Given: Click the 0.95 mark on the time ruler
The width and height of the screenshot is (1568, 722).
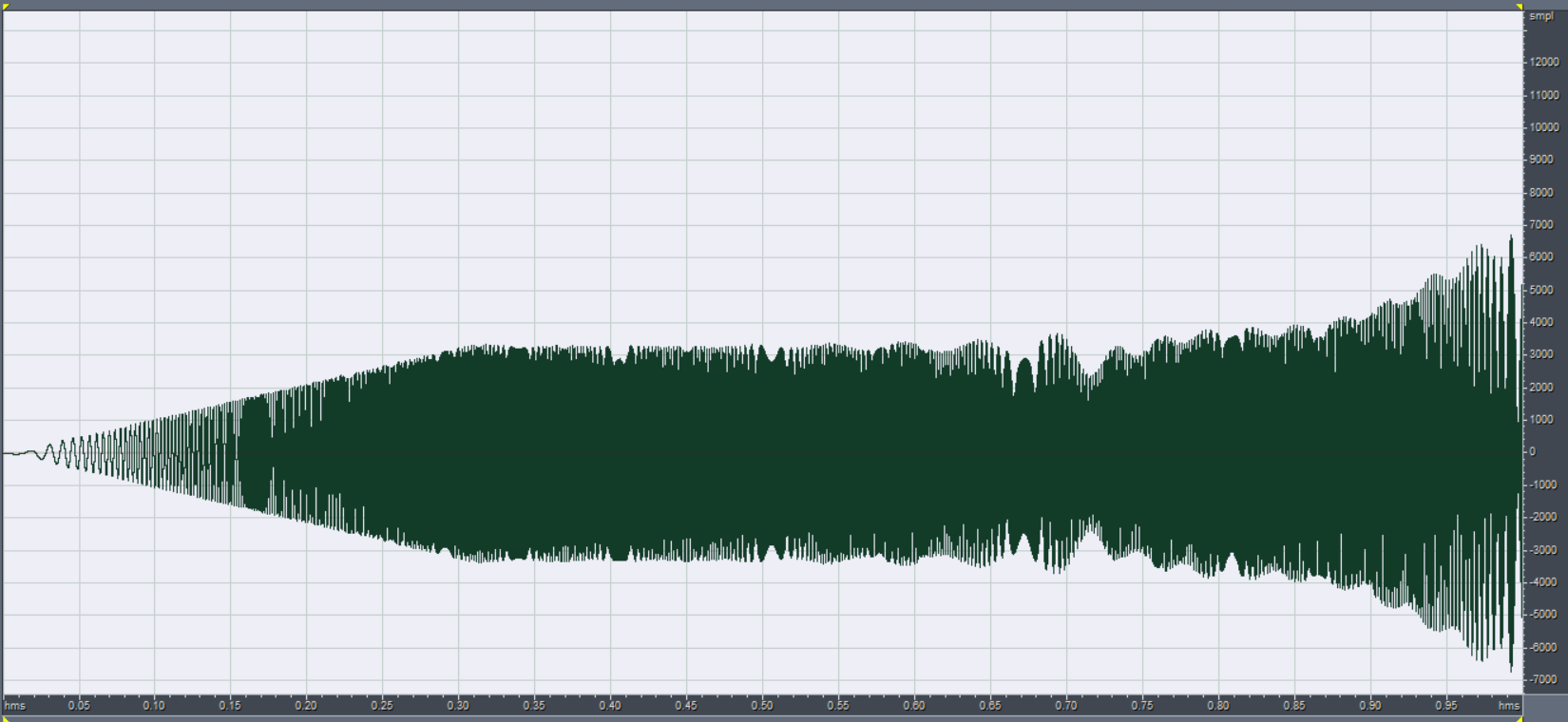Looking at the screenshot, I should point(1446,706).
